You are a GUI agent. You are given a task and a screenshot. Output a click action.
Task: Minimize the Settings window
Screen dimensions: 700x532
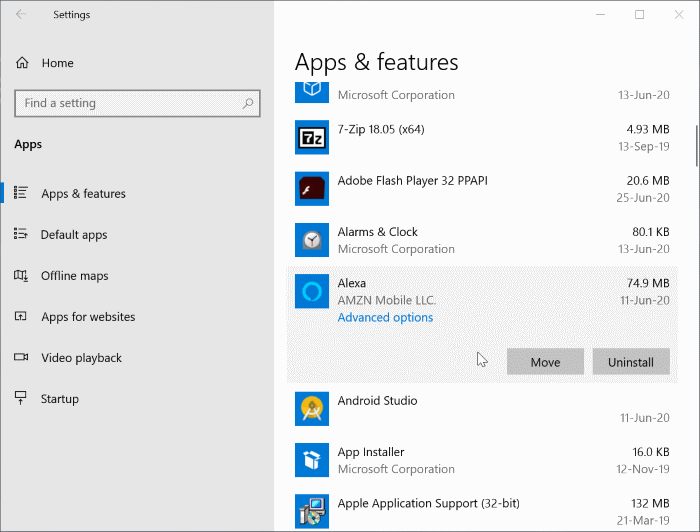click(x=600, y=15)
